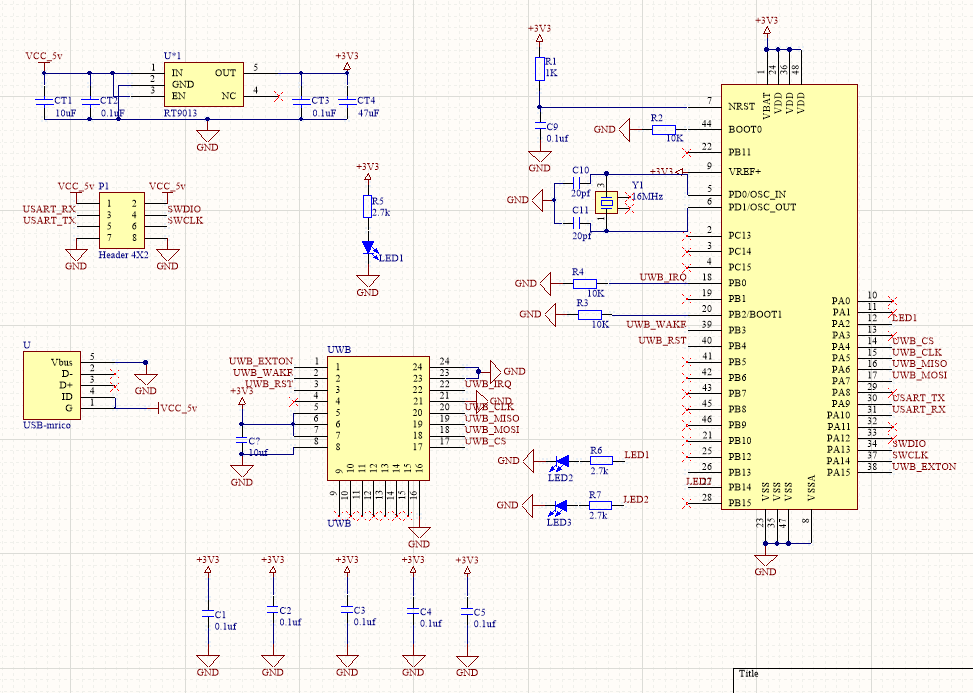Image resolution: width=973 pixels, height=693 pixels.
Task: Click the UWB_MOSI net label at PA7
Action: (x=920, y=375)
